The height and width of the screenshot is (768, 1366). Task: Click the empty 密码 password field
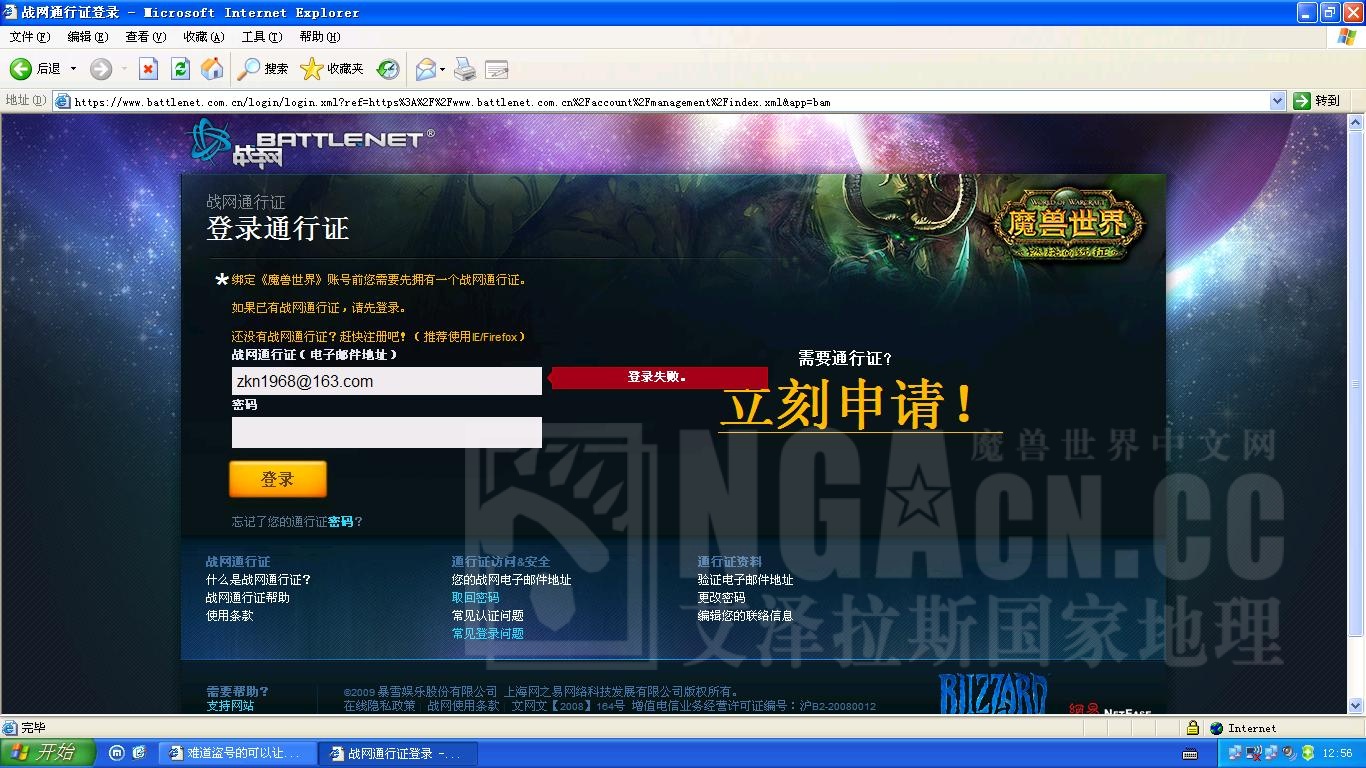point(387,432)
